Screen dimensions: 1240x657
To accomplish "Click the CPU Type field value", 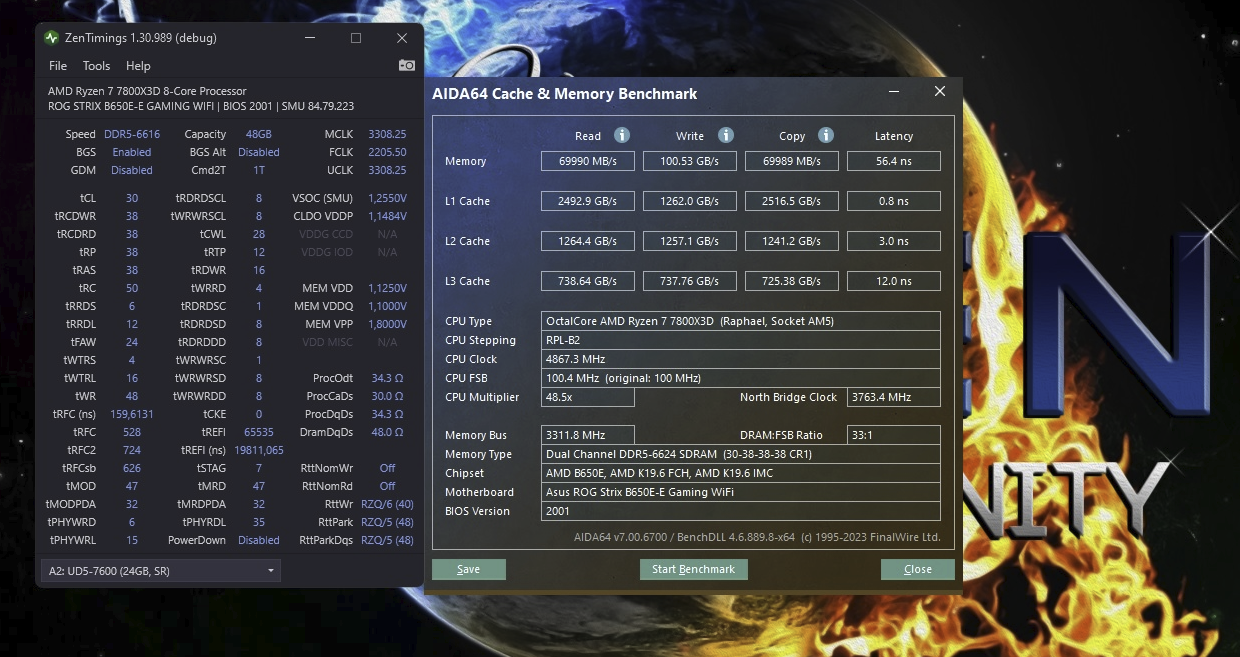I will click(741, 321).
